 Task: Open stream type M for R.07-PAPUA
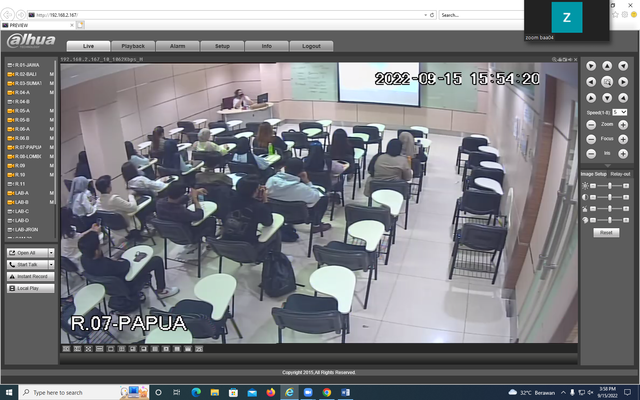52,147
